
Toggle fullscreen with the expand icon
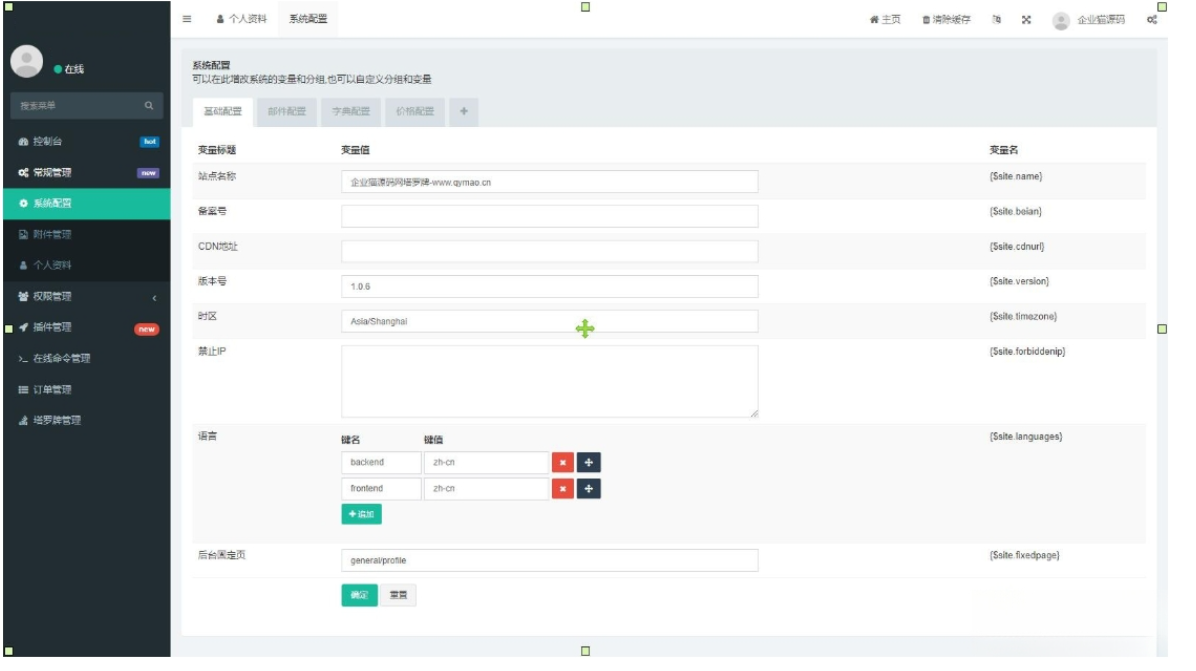pyautogui.click(x=1026, y=20)
